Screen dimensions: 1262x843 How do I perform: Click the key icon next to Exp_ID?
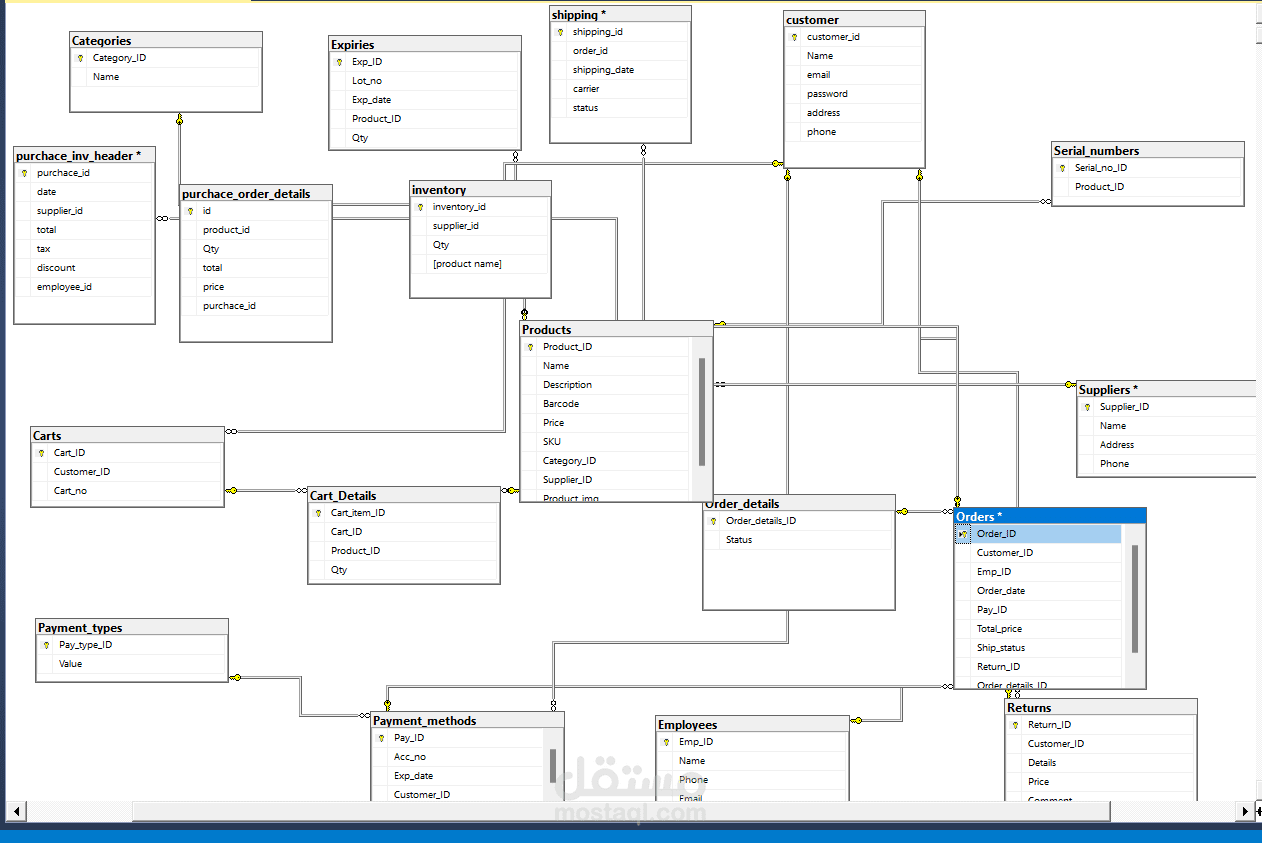[x=340, y=62]
